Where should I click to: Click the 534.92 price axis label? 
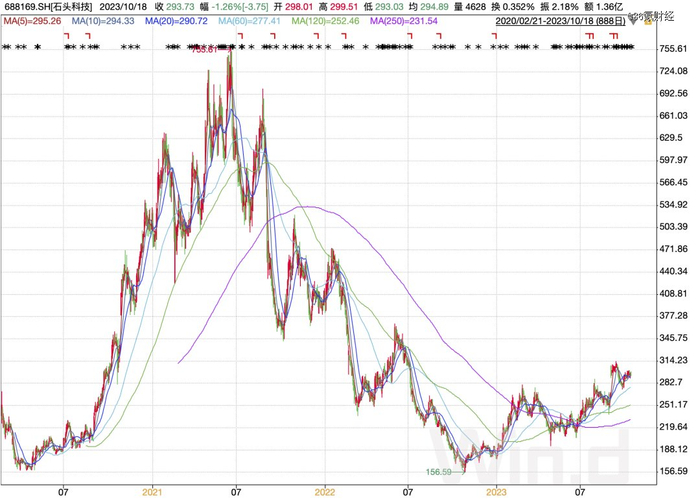point(673,204)
